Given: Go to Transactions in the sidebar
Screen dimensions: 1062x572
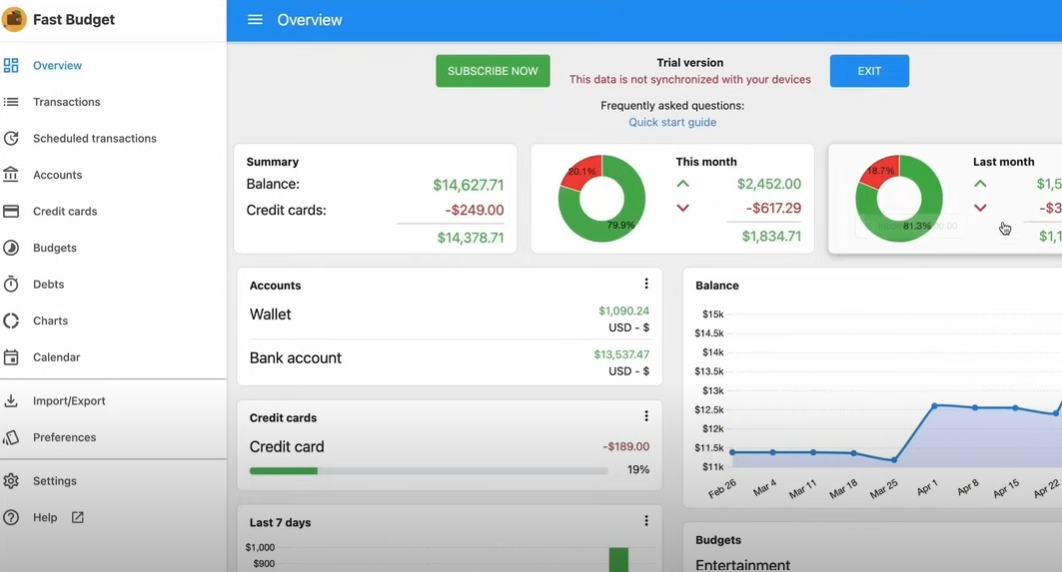Looking at the screenshot, I should [66, 102].
